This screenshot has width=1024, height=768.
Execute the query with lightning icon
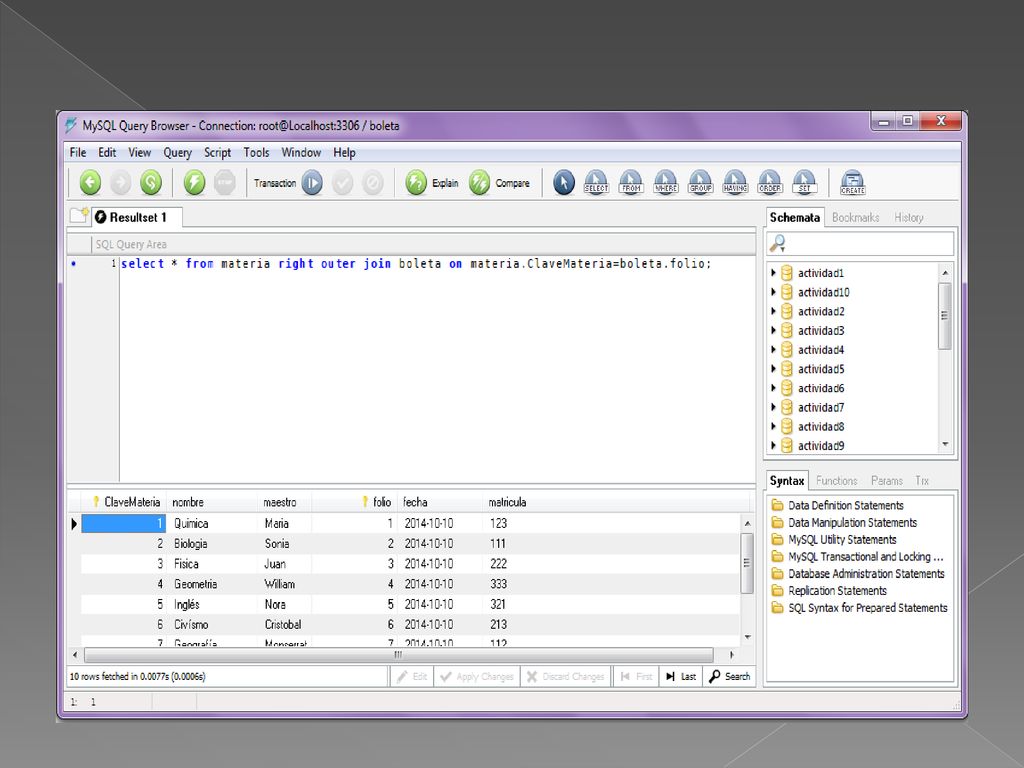point(194,183)
